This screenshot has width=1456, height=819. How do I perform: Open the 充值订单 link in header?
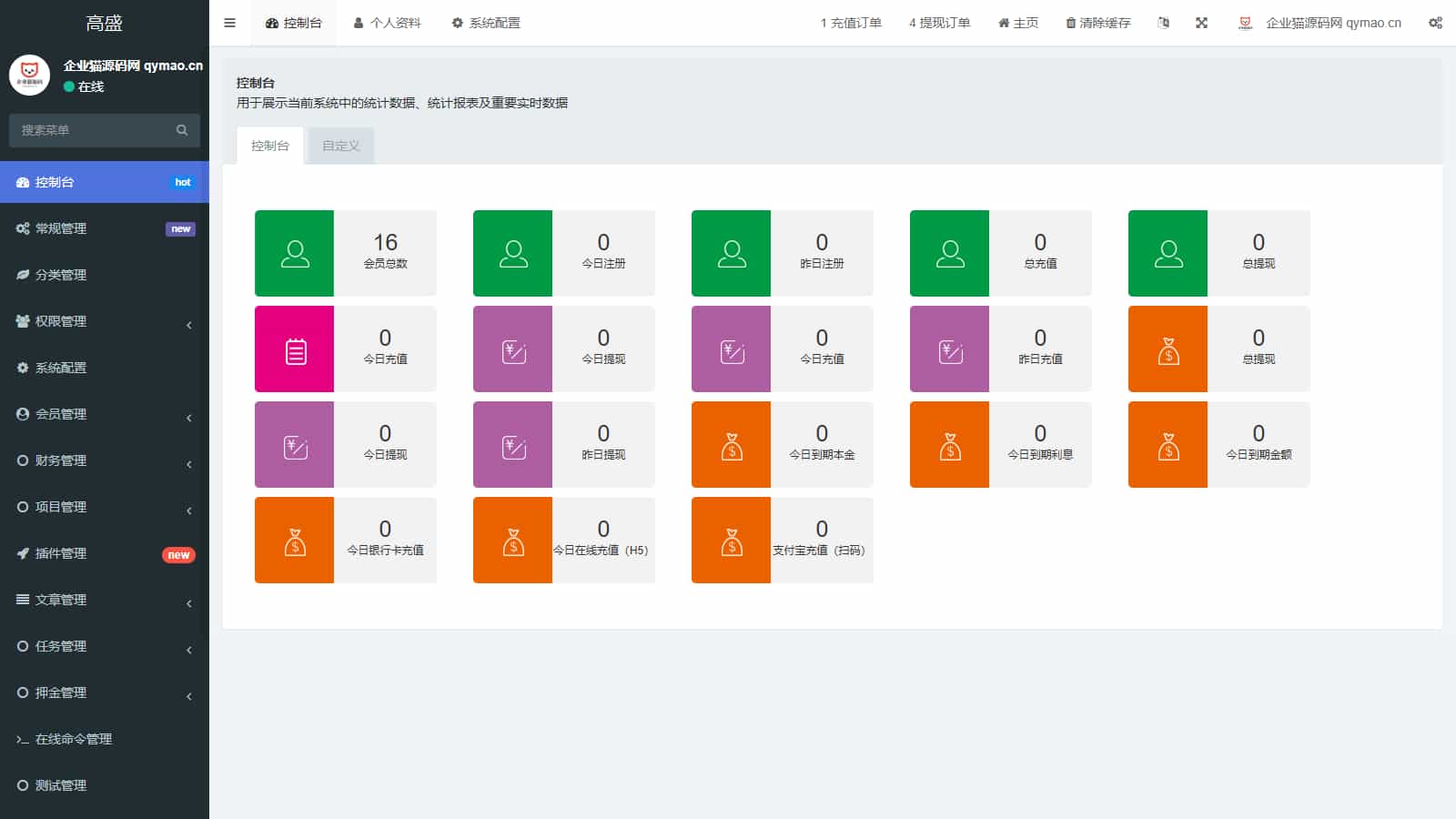[x=851, y=23]
